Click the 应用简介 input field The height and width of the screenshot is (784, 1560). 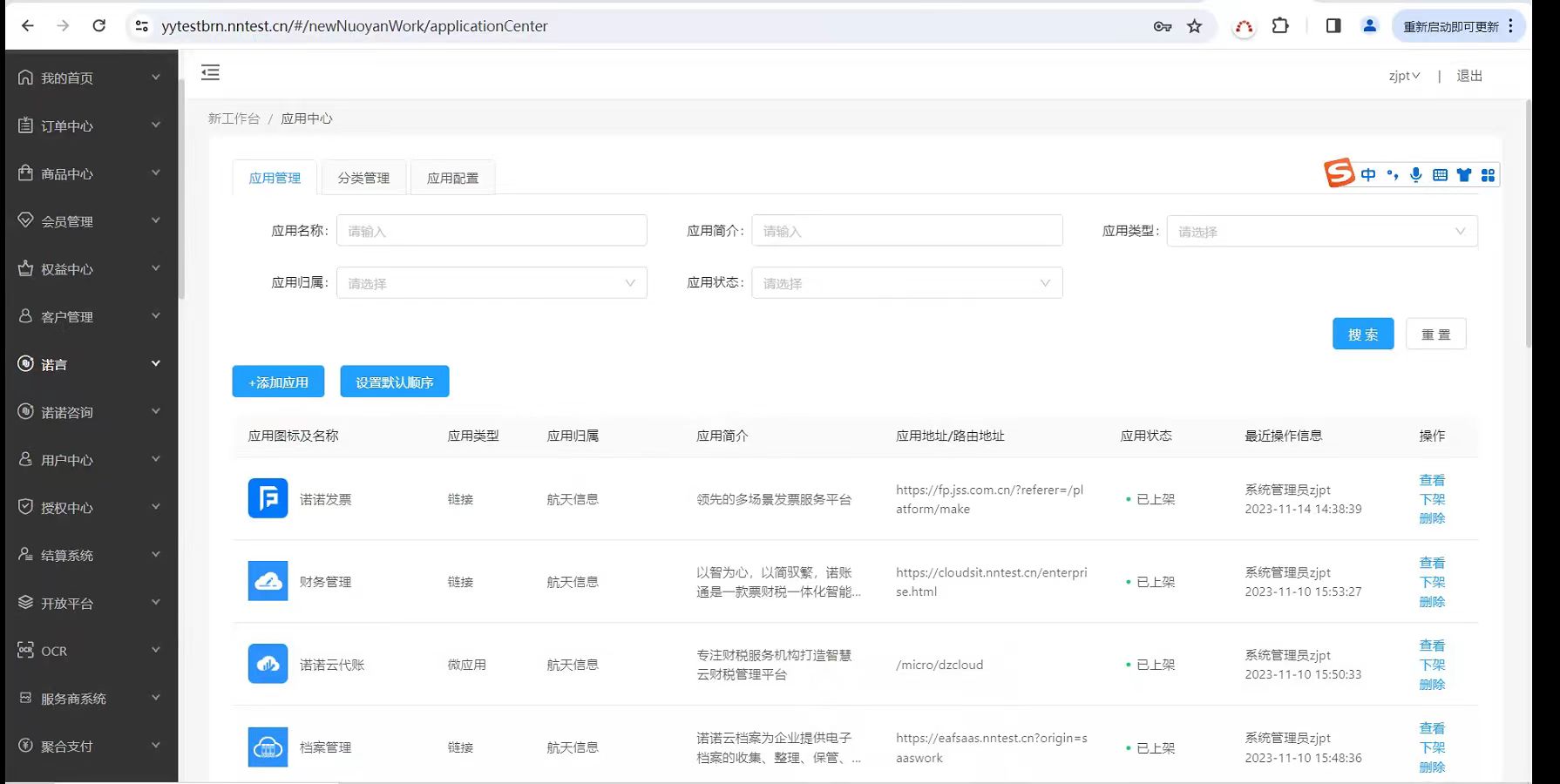907,230
